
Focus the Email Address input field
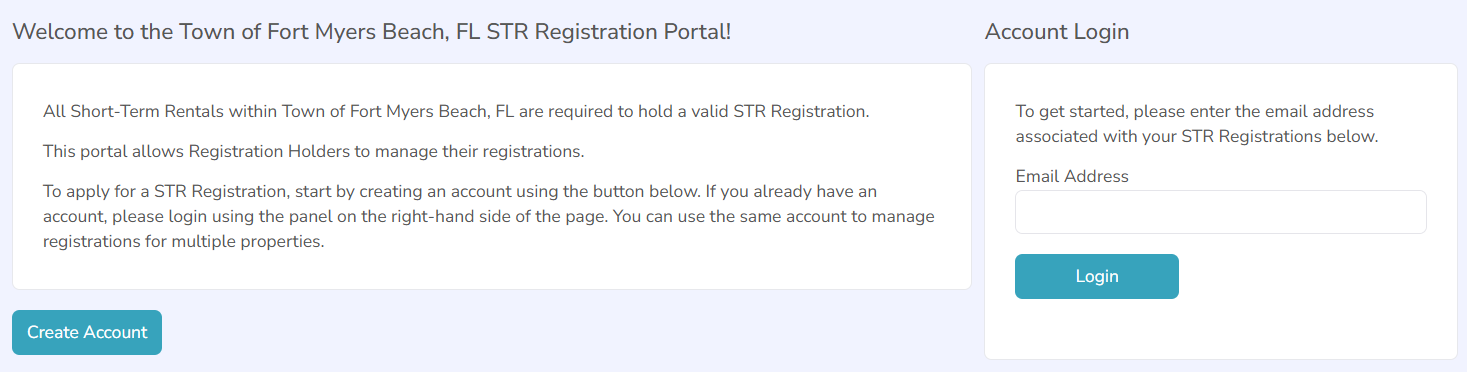1220,212
